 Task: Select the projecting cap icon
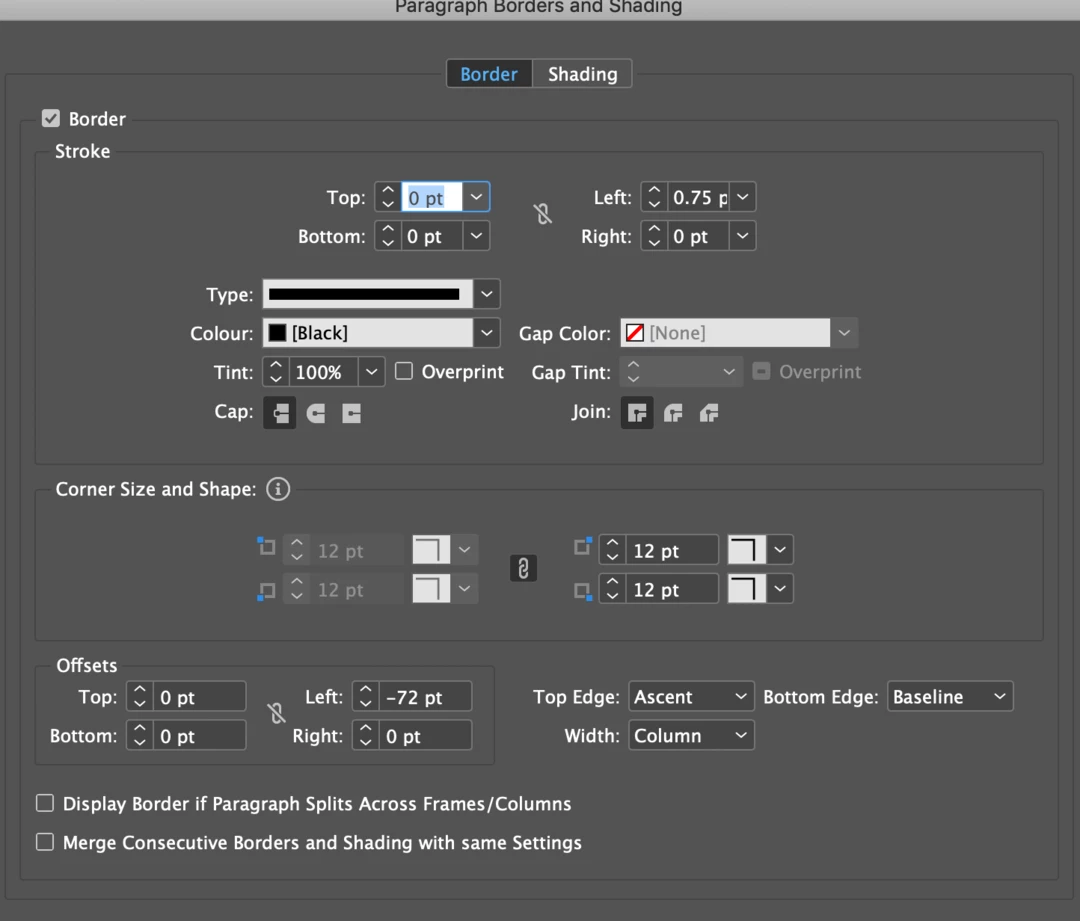[x=351, y=413]
